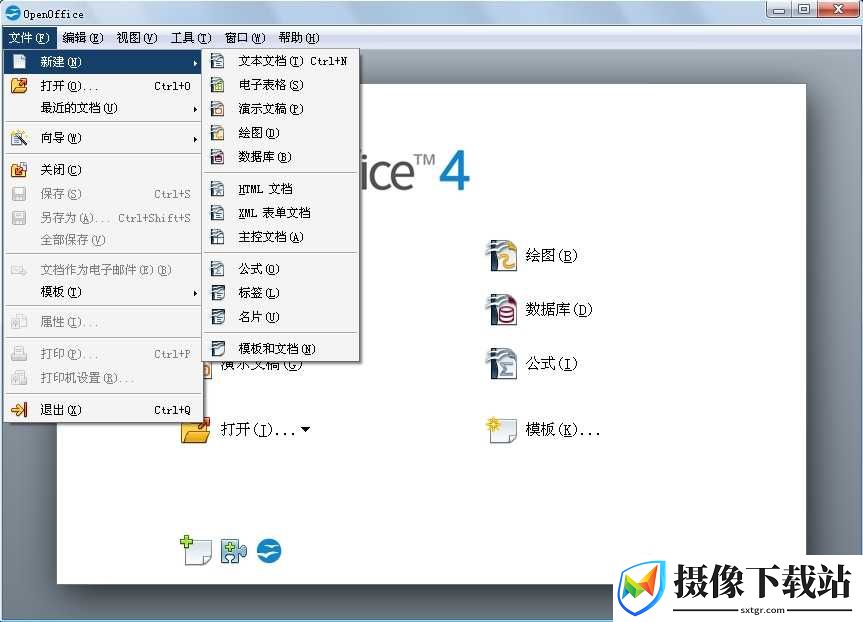Click the Templates icon on Start Center

[501, 429]
